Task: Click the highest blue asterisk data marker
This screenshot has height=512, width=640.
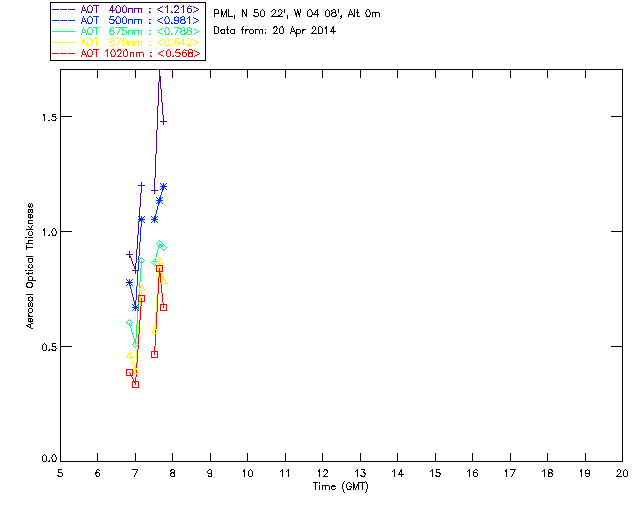Action: pyautogui.click(x=163, y=187)
